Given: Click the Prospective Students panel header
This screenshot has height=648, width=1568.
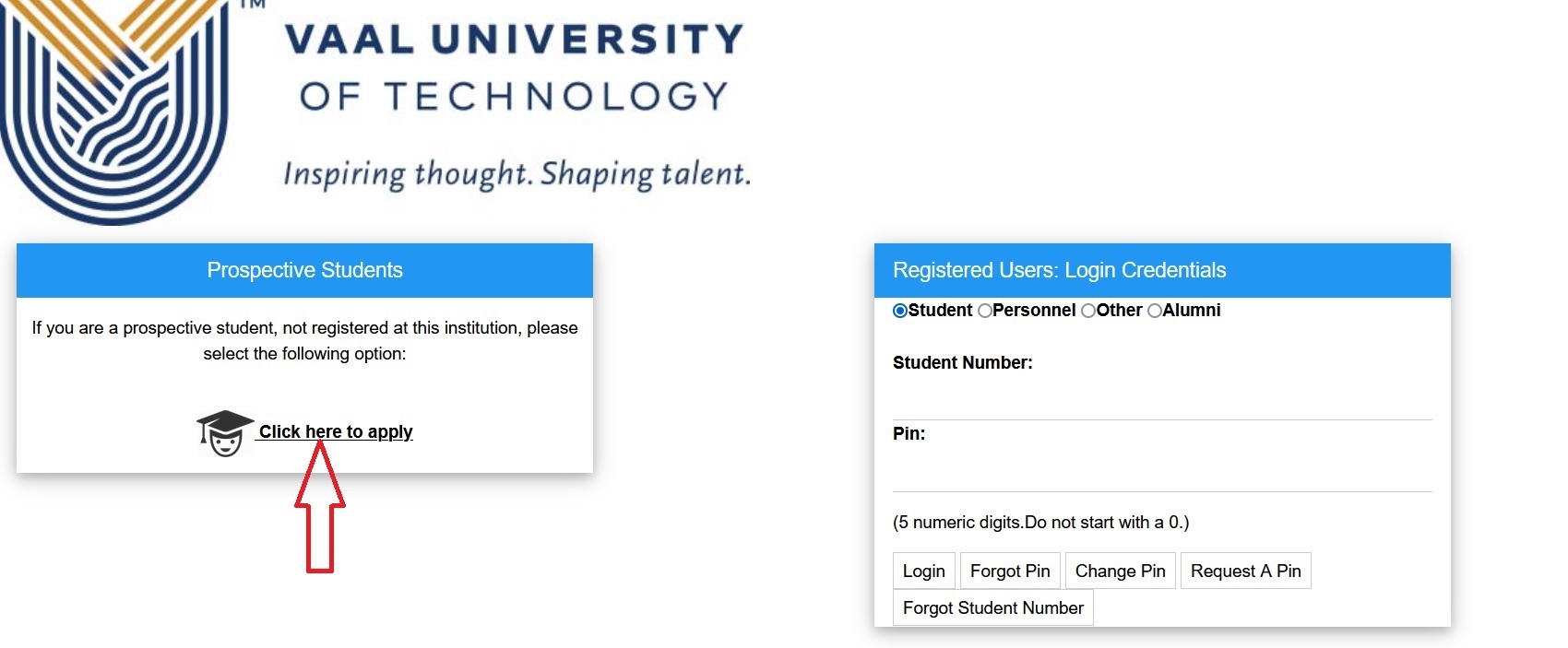Looking at the screenshot, I should pyautogui.click(x=304, y=270).
